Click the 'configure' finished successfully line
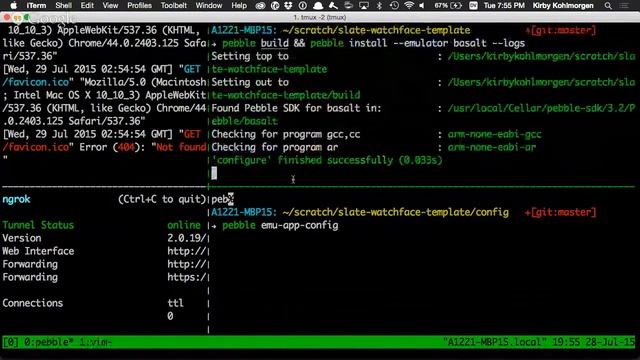Image resolution: width=640 pixels, height=360 pixels. 327,160
